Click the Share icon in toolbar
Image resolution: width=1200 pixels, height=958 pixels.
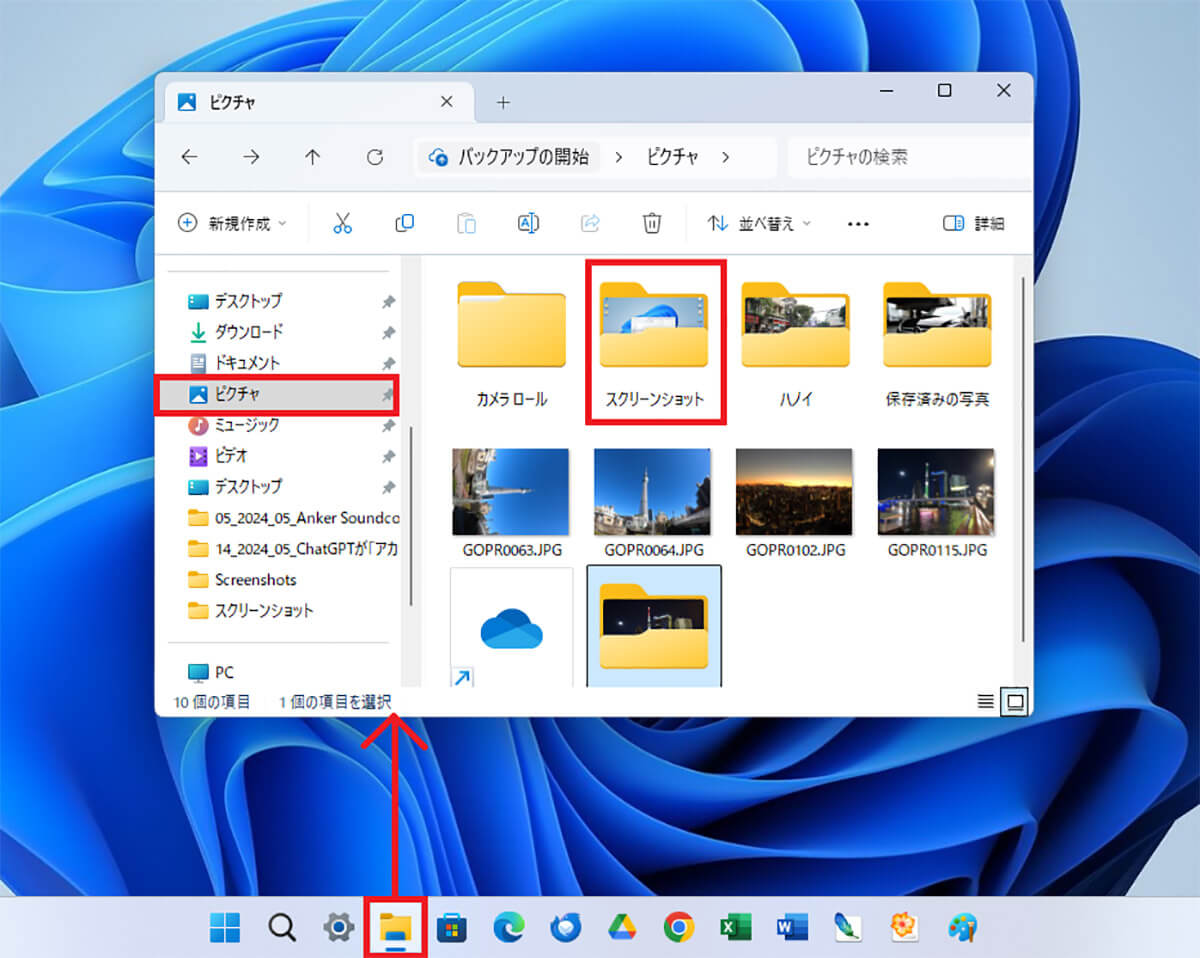pyautogui.click(x=590, y=224)
